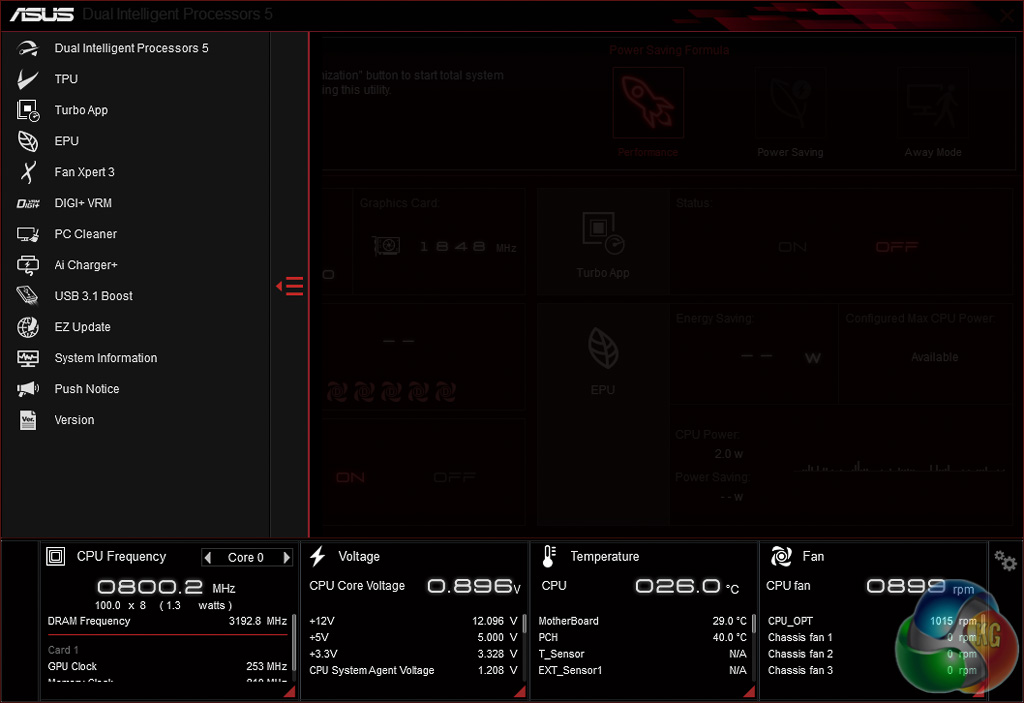
Task: Launch PC Cleaner icon
Action: [x=27, y=234]
